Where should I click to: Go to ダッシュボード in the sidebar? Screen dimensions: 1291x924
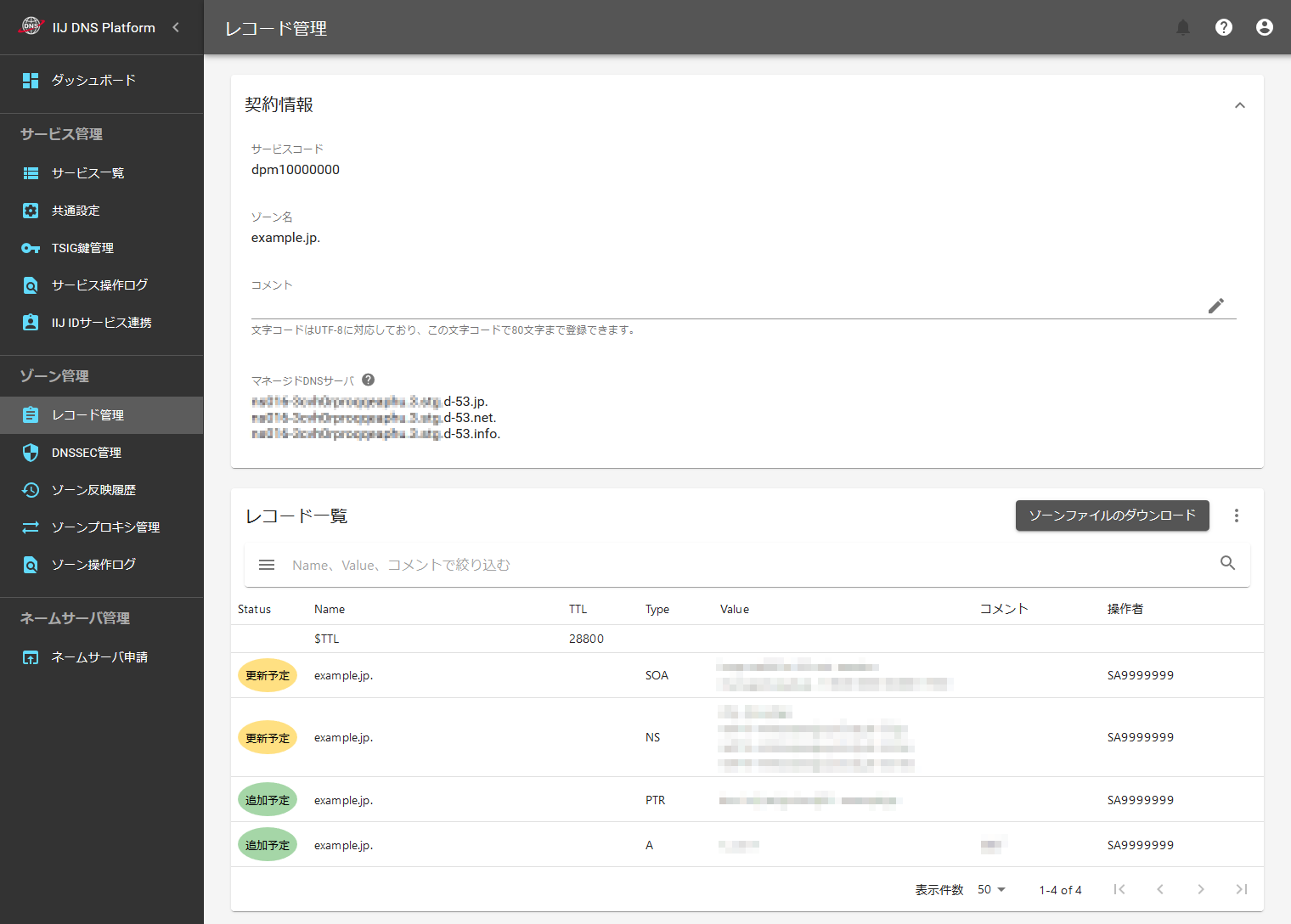(x=93, y=81)
